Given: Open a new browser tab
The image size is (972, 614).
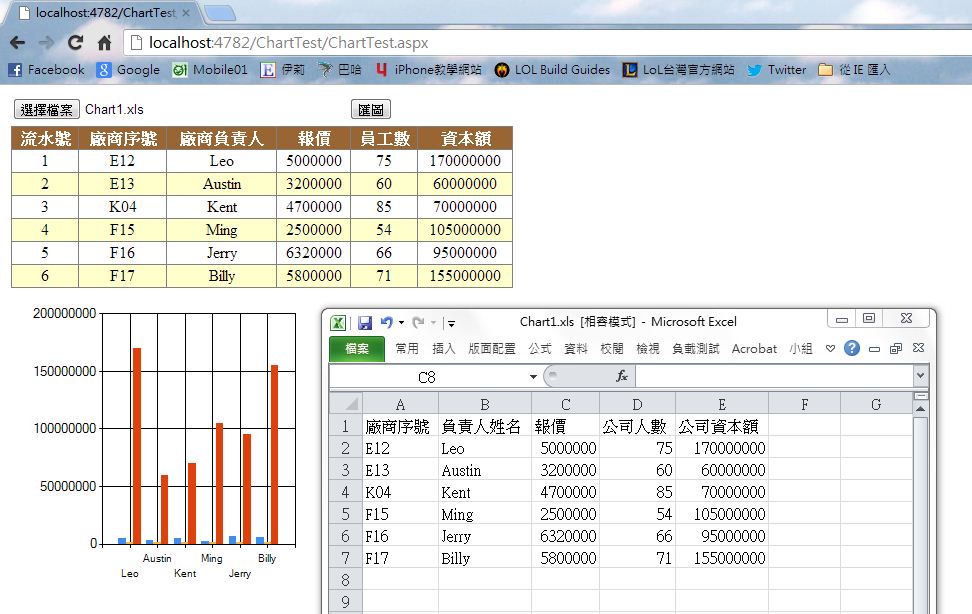Looking at the screenshot, I should pos(219,12).
